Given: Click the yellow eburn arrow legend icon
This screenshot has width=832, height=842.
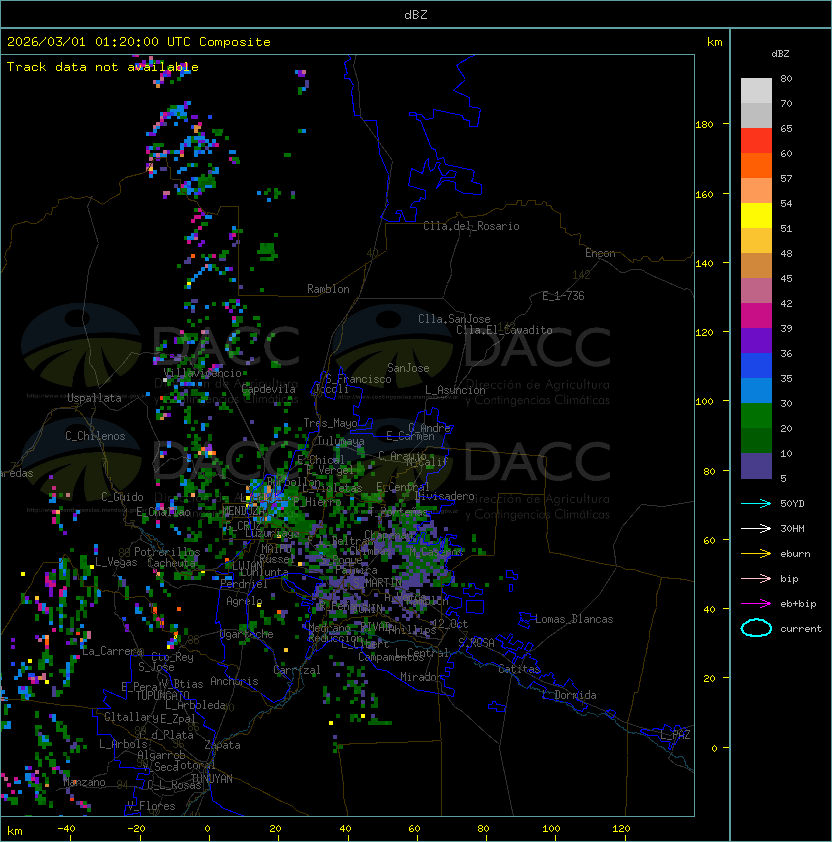Looking at the screenshot, I should [x=756, y=554].
